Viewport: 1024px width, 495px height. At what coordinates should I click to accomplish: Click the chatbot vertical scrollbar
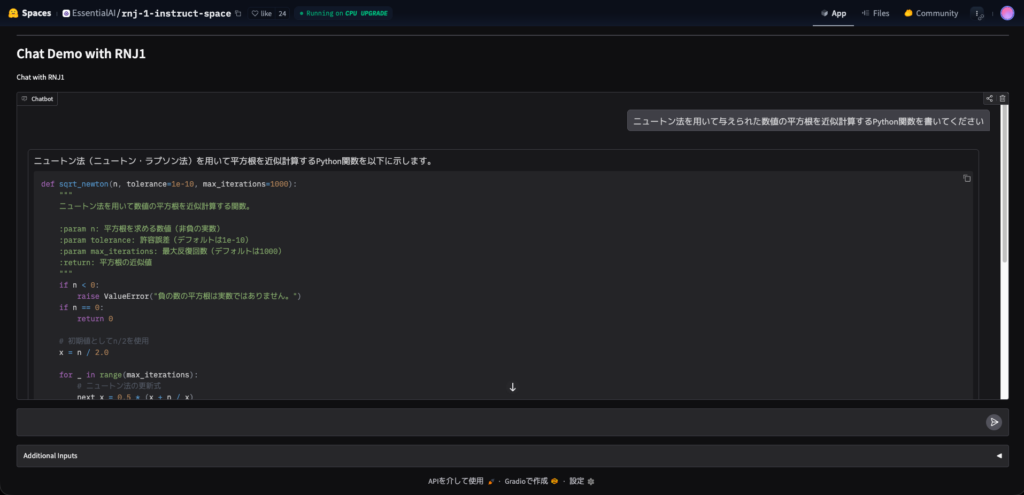point(1003,250)
